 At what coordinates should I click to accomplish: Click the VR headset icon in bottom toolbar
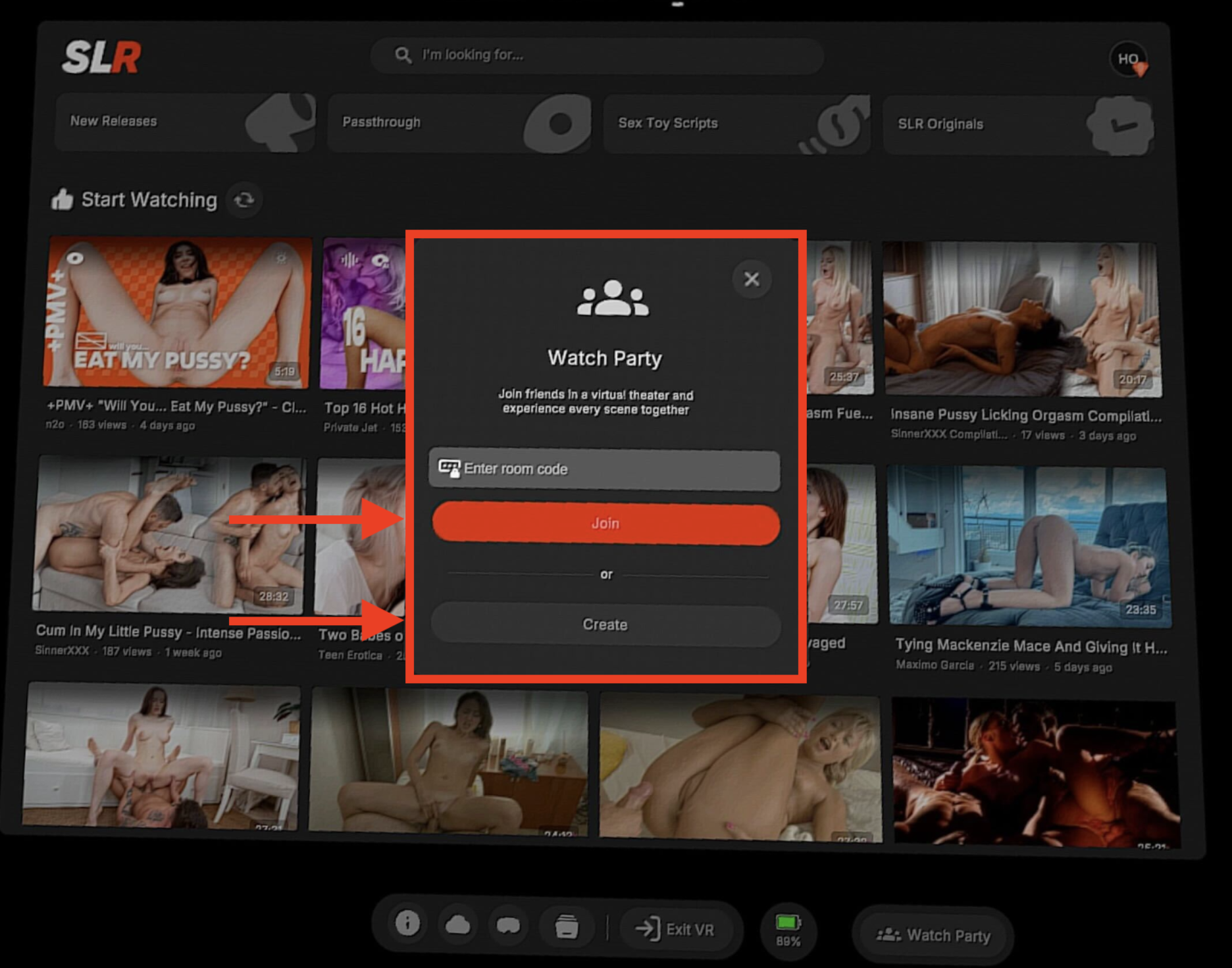(x=508, y=926)
